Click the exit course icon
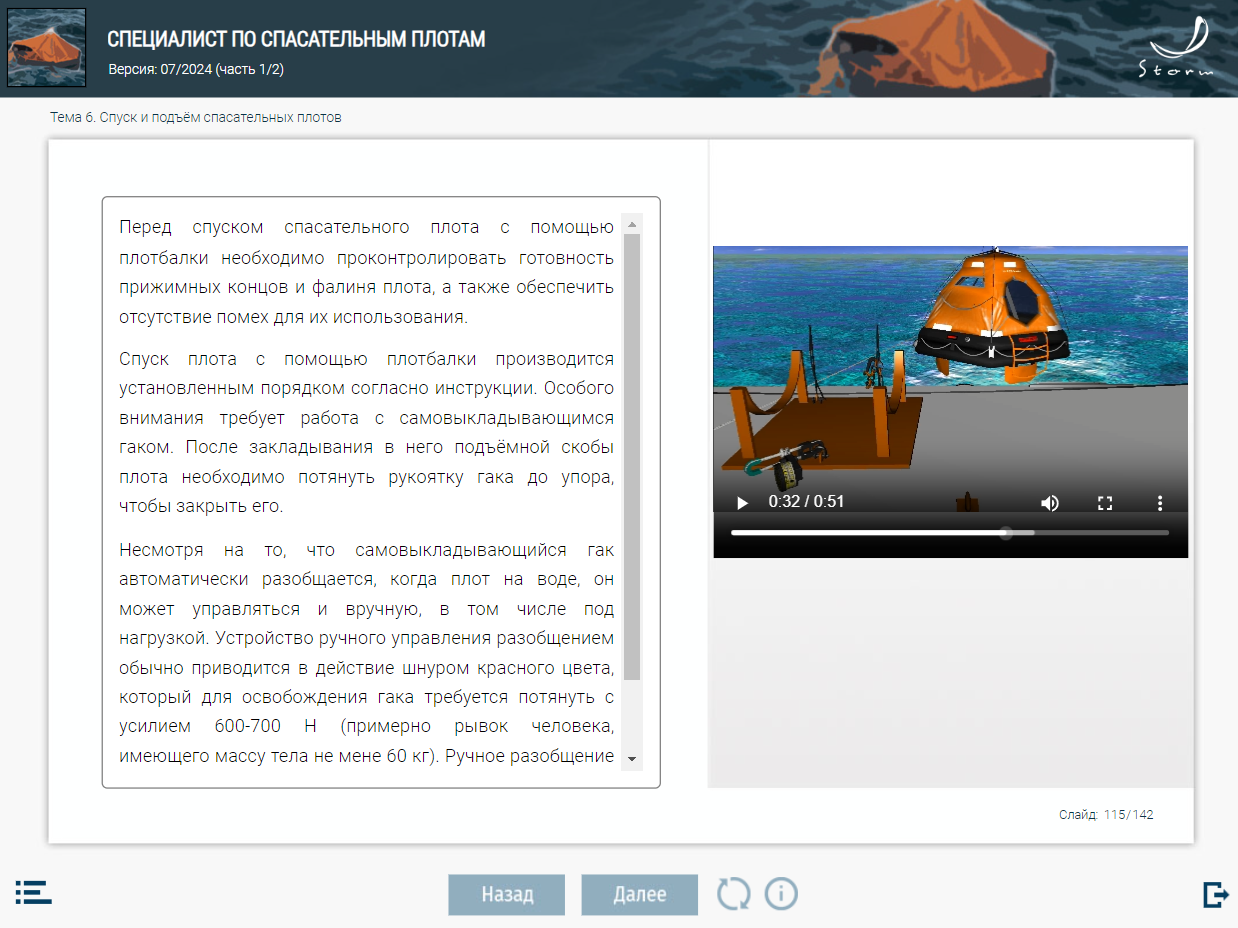1238x928 pixels. [x=1215, y=894]
